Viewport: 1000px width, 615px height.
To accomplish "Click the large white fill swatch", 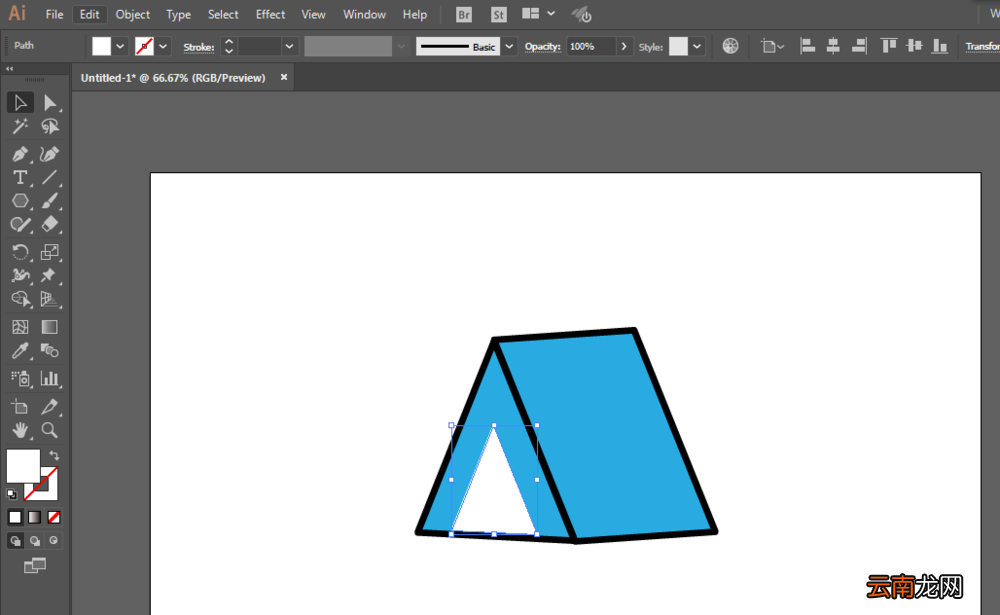I will pyautogui.click(x=23, y=466).
